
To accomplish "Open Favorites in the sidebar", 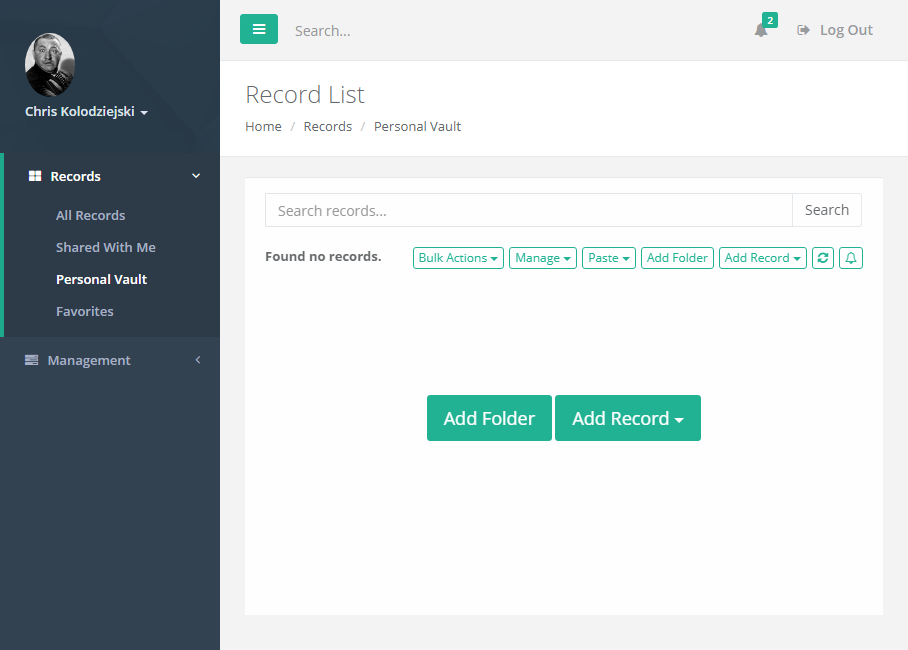I will [x=84, y=311].
